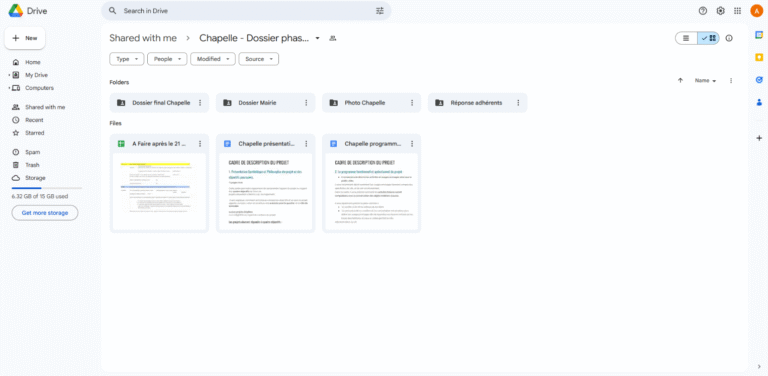Click the Get more storage button
This screenshot has width=768, height=376.
(x=45, y=213)
